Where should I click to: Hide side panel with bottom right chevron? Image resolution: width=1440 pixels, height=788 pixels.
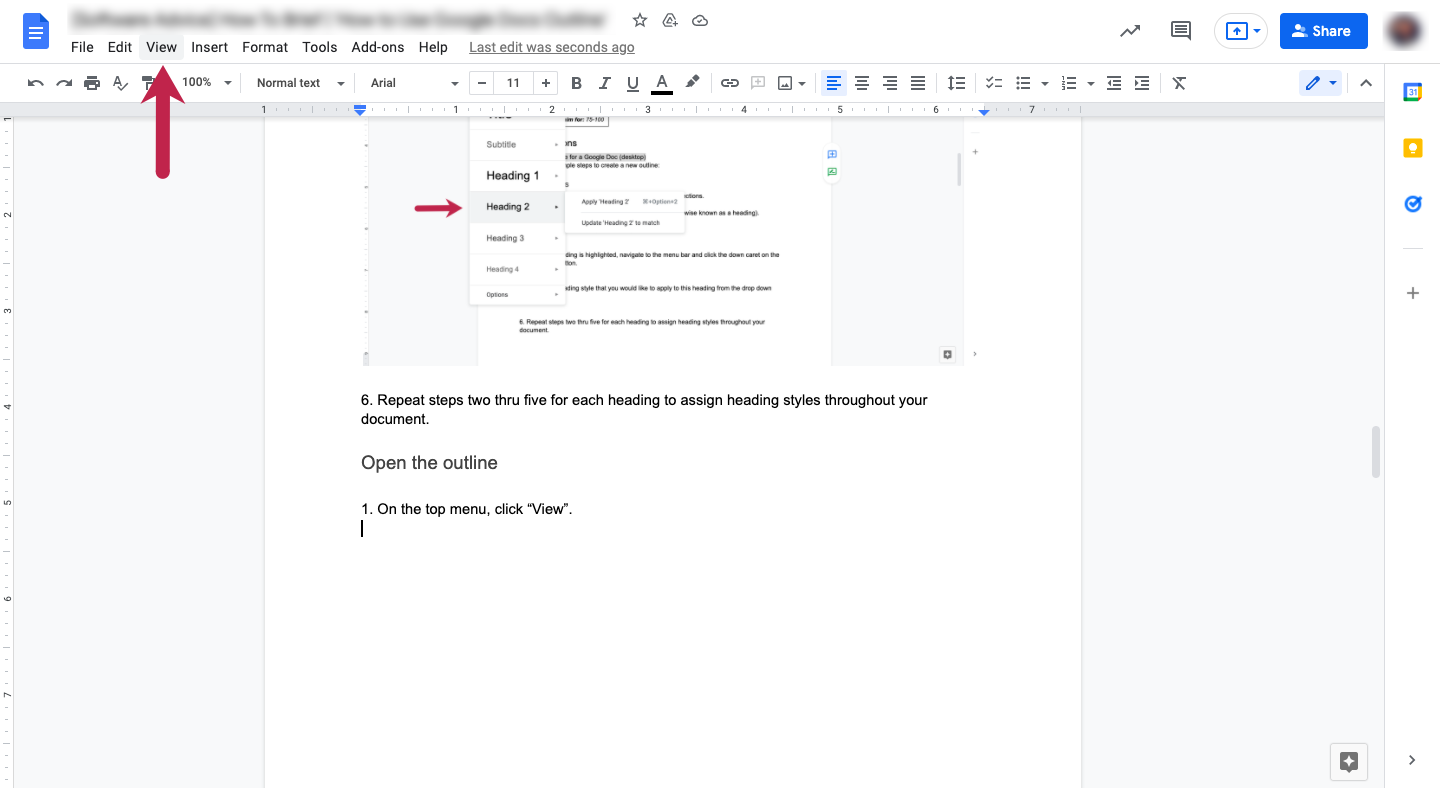point(1412,760)
